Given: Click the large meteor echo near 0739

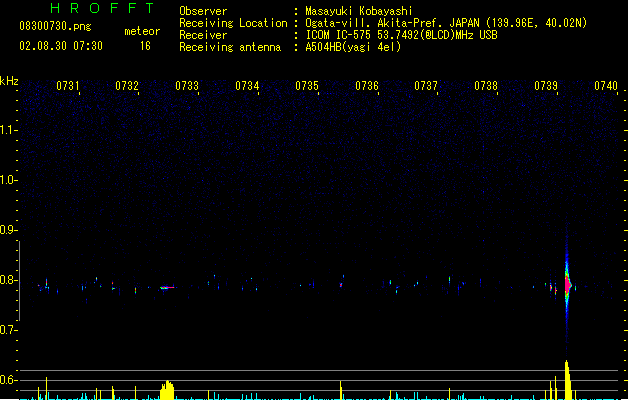Looking at the screenshot, I should click(x=567, y=285).
